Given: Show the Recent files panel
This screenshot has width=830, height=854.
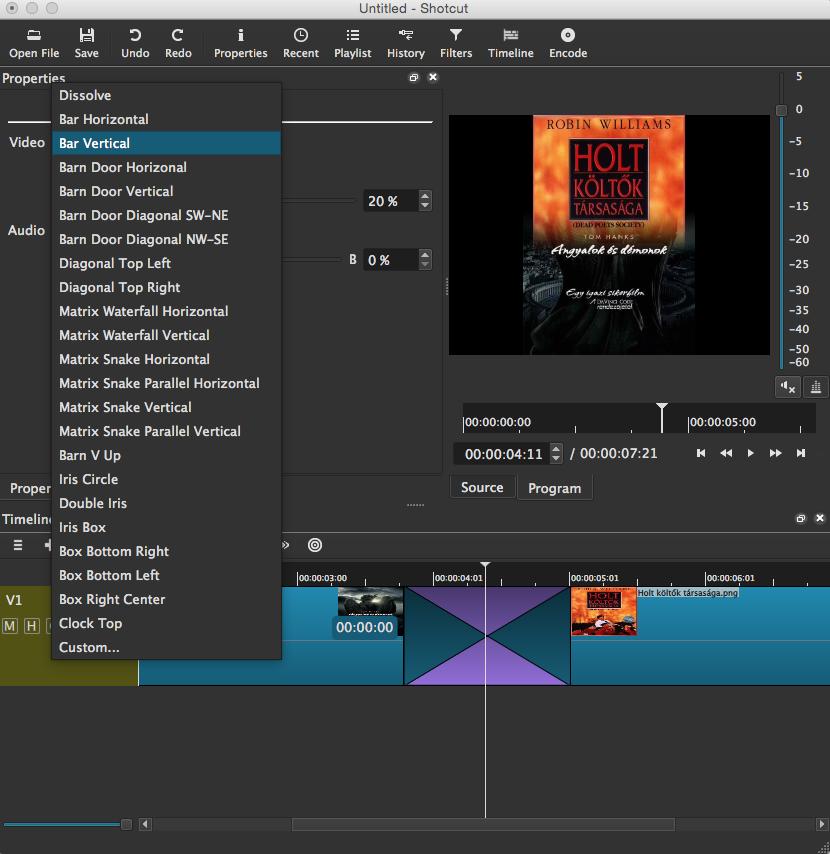Looking at the screenshot, I should [301, 44].
